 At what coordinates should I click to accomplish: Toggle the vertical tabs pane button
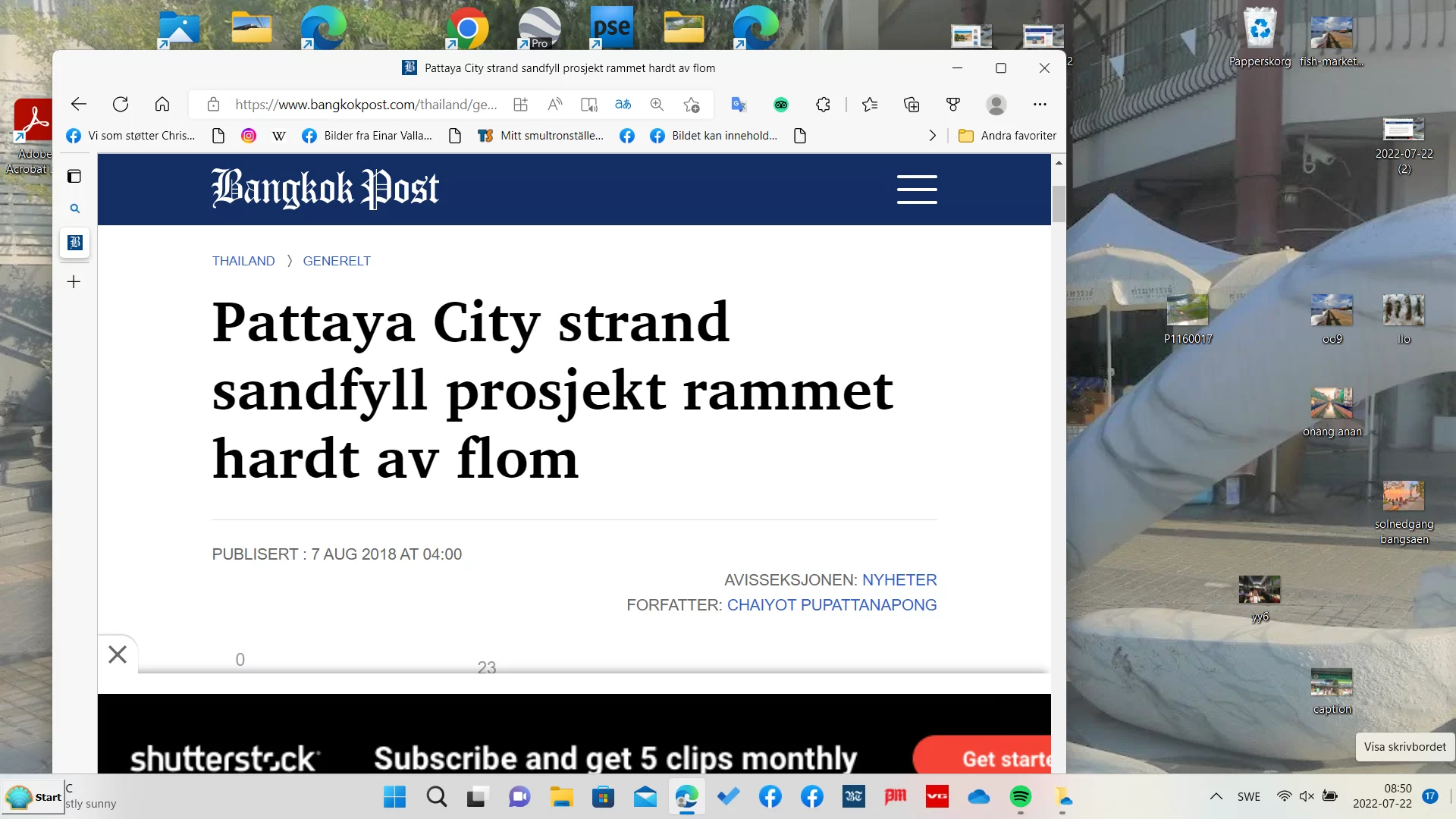point(74,177)
